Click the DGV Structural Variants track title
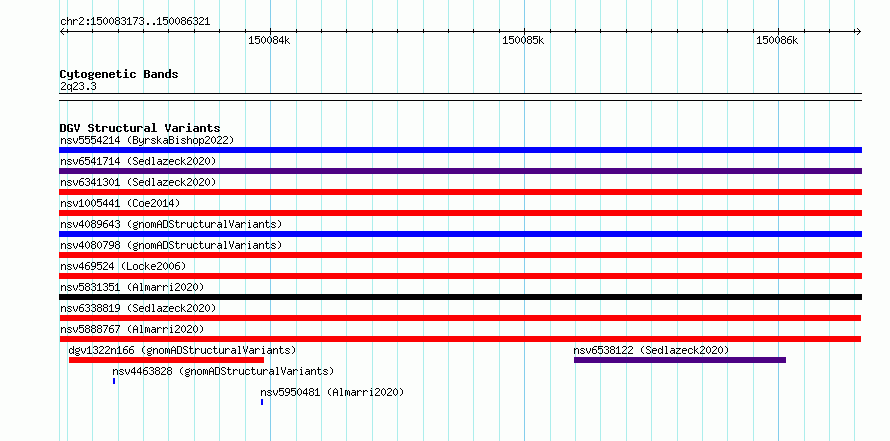This screenshot has width=890, height=441. point(140,128)
